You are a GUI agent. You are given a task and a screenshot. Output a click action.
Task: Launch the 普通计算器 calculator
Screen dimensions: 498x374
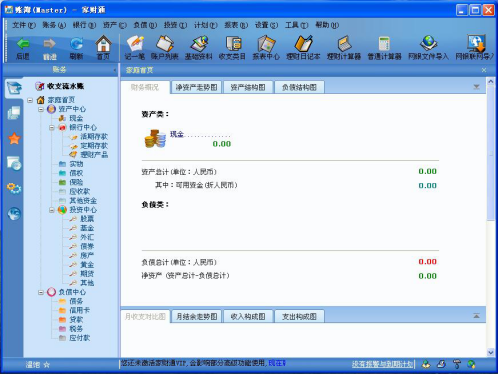[x=384, y=44]
